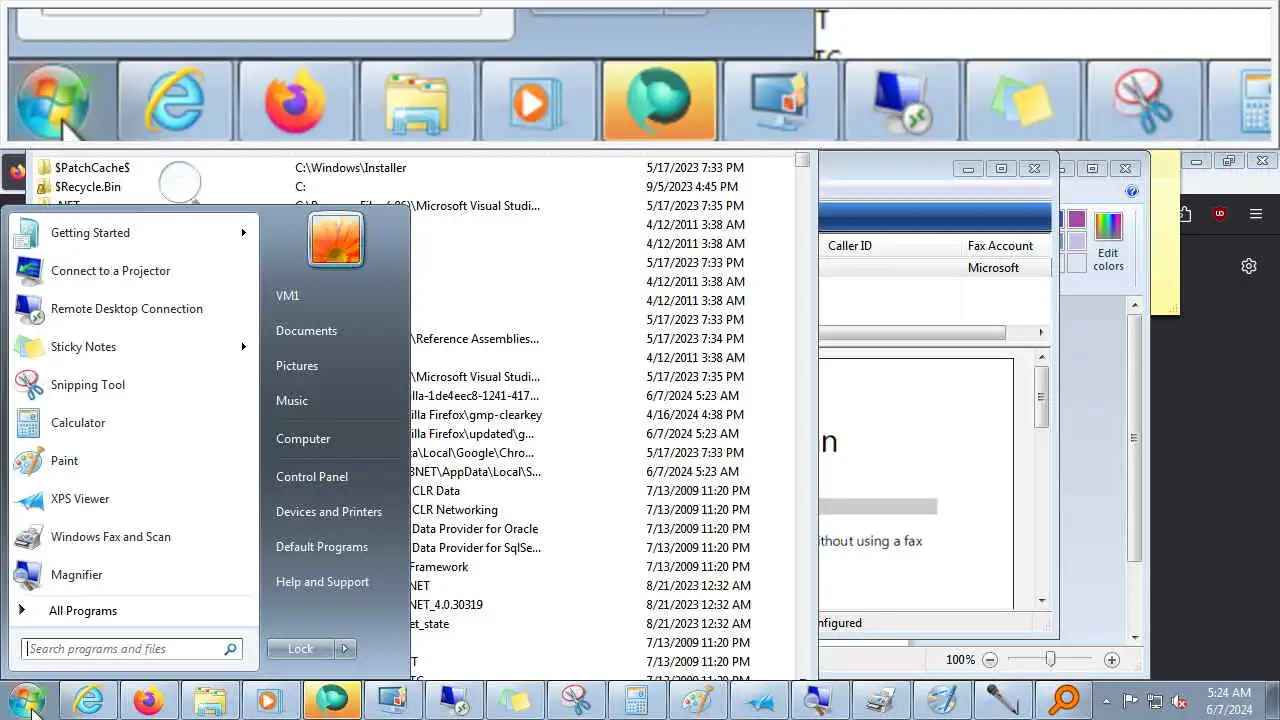Screen dimensions: 1280x720
Task: Expand Sticky Notes jump list arrow
Action: [243, 347]
